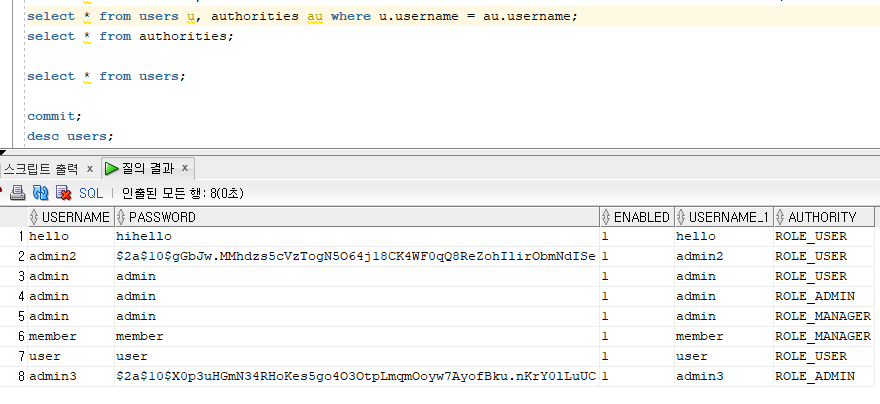Select the ROLE_ADMIN cell in the admin3 row

coord(824,376)
